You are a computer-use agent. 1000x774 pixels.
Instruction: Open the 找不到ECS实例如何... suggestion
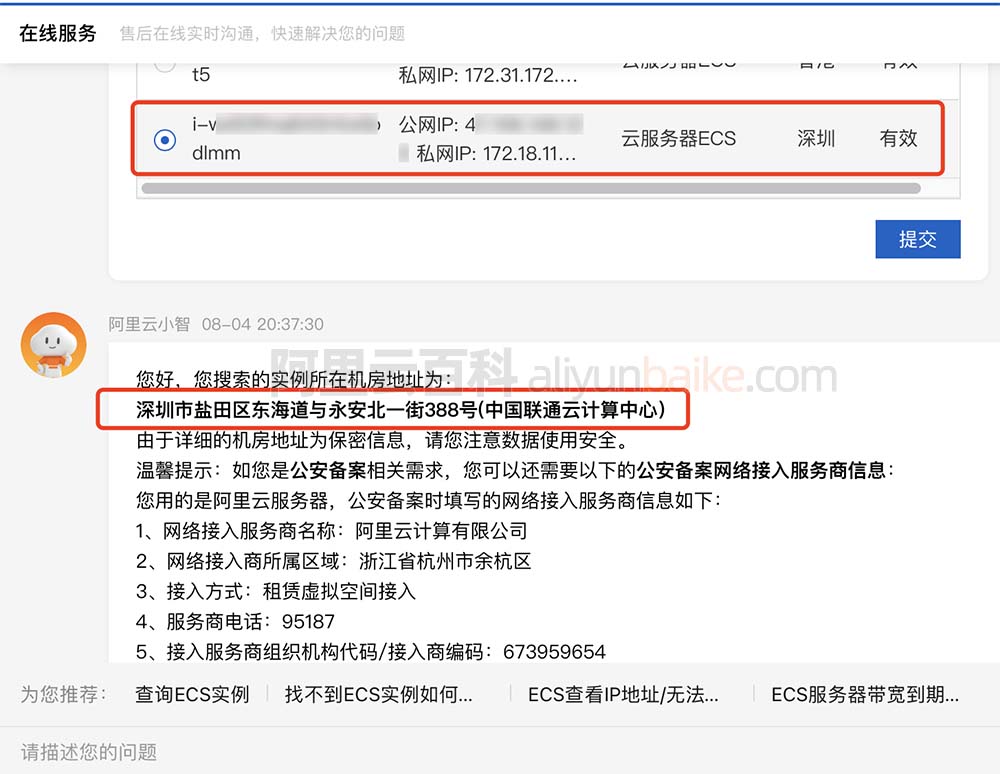(x=379, y=694)
